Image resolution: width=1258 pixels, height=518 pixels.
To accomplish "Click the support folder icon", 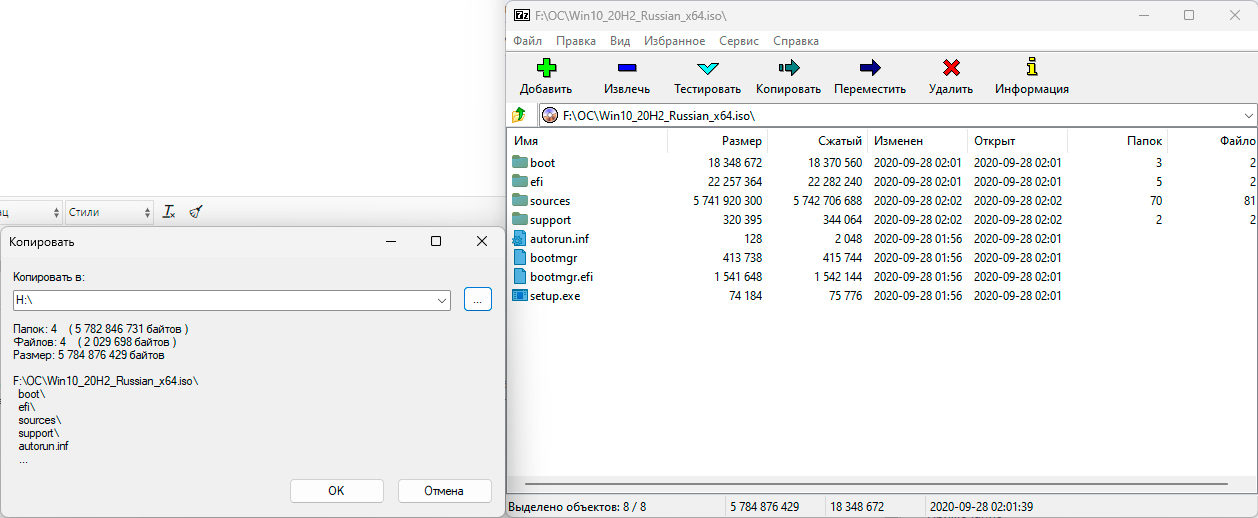I will [519, 219].
